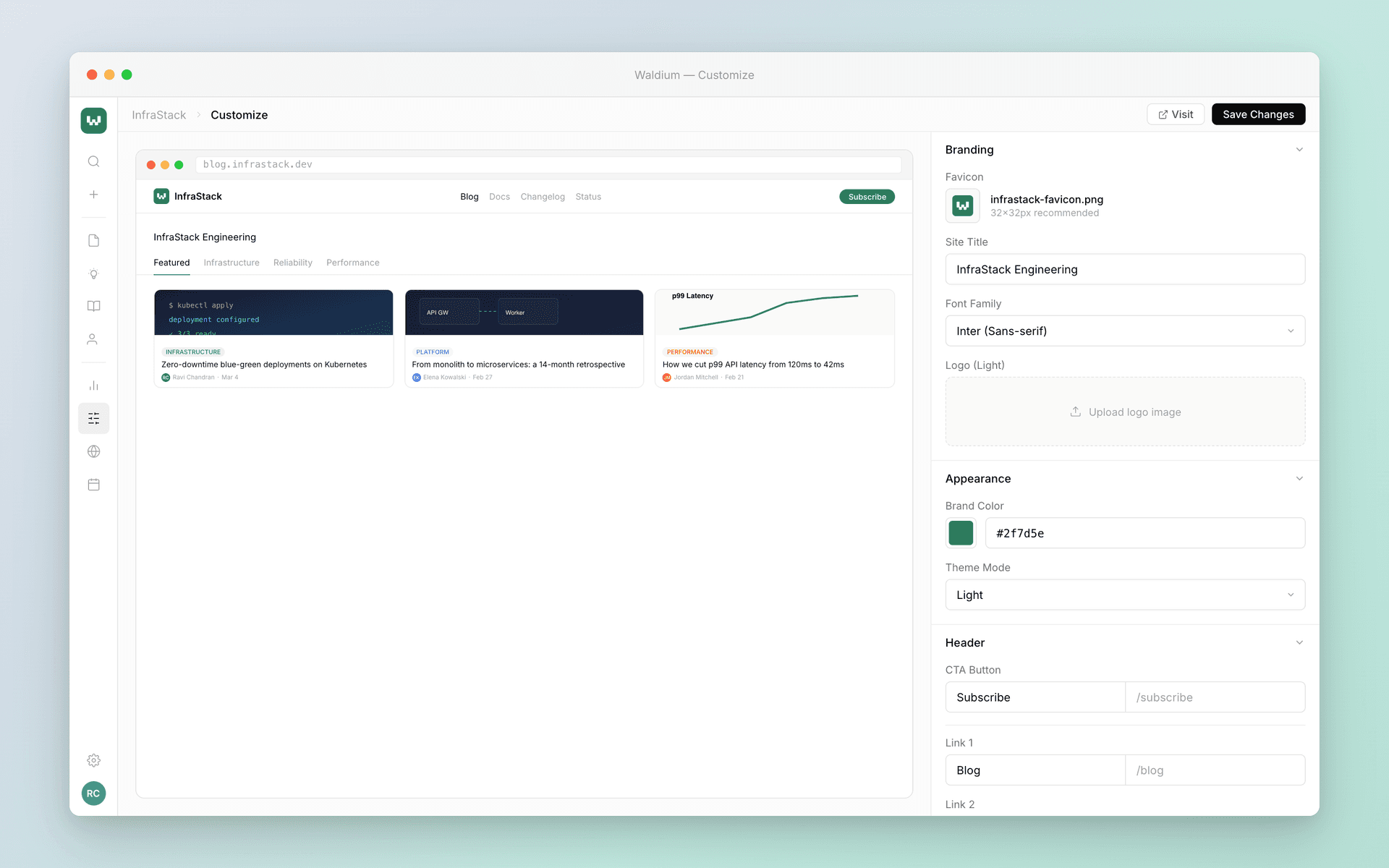Open search from the sidebar
The width and height of the screenshot is (1389, 868).
[x=93, y=161]
